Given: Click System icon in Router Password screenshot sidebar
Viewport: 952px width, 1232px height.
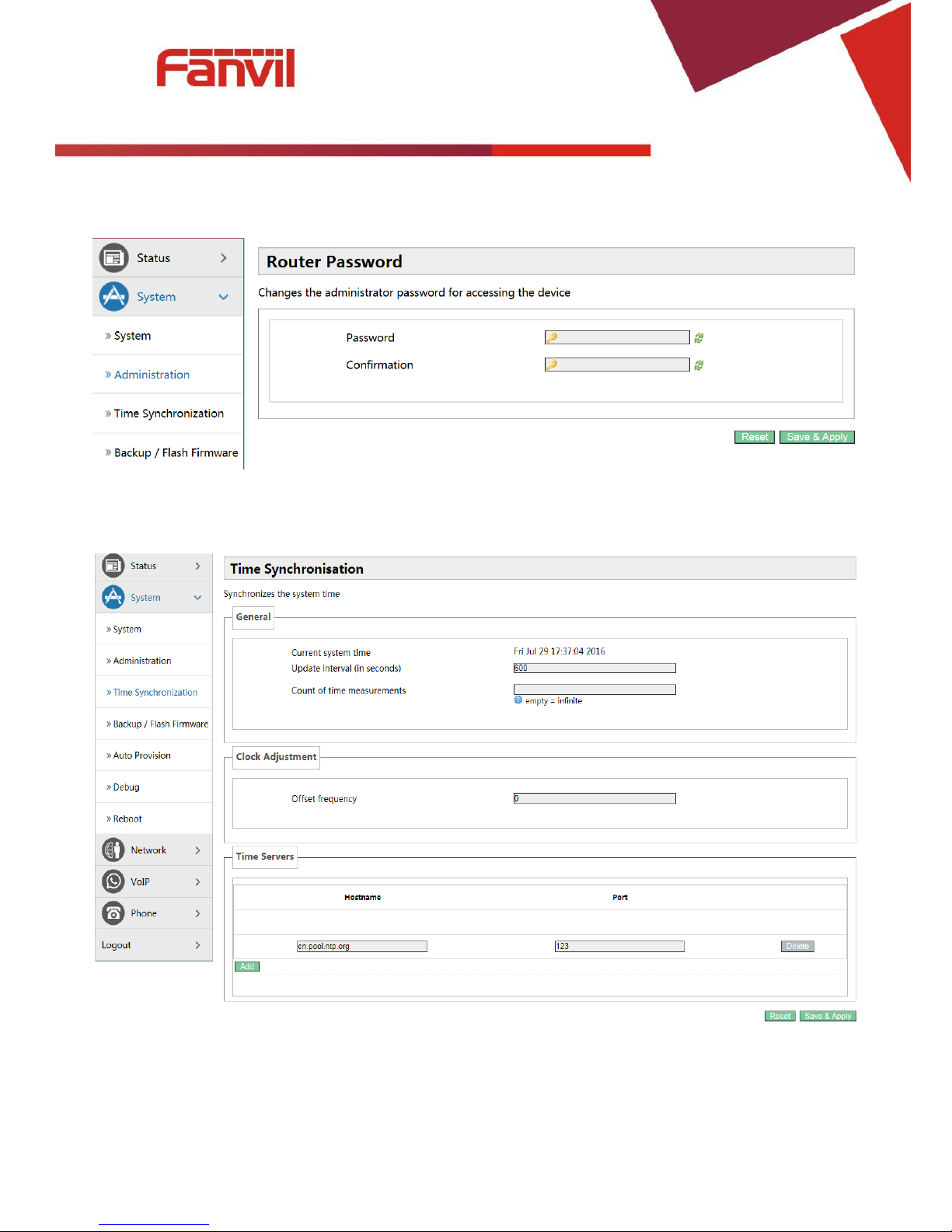Looking at the screenshot, I should [114, 296].
